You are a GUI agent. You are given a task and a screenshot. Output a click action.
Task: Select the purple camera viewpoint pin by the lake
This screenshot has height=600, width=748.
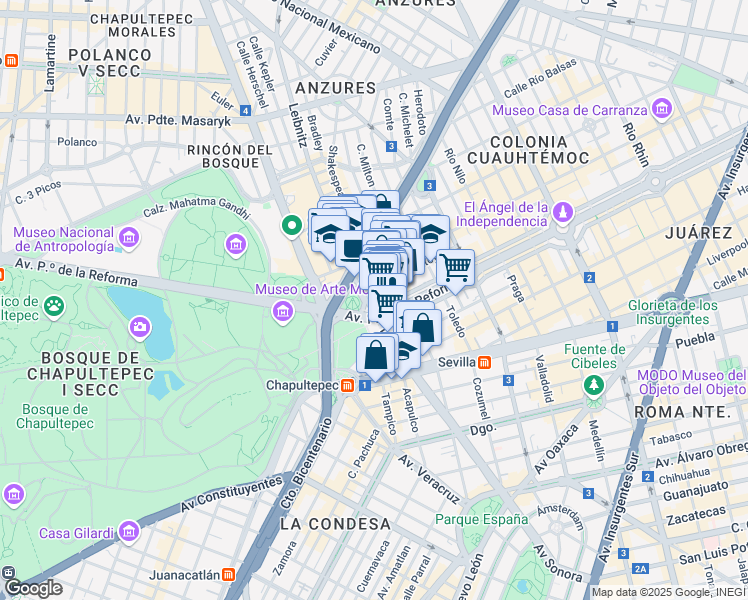140,327
